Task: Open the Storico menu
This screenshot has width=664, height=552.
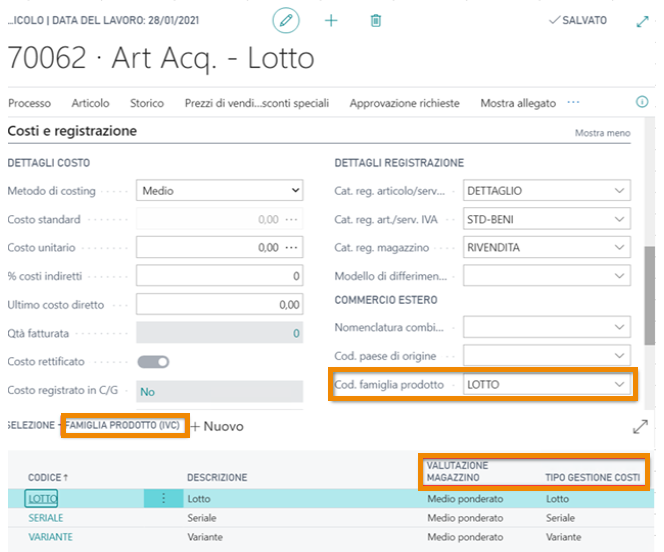Action: coord(147,103)
